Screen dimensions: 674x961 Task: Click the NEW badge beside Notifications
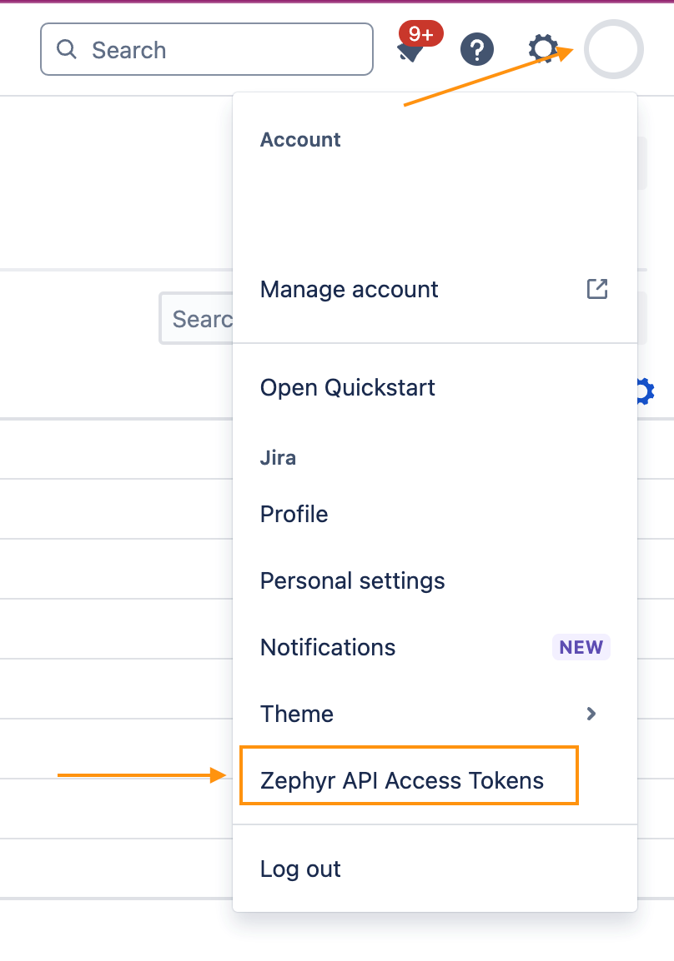(x=581, y=647)
